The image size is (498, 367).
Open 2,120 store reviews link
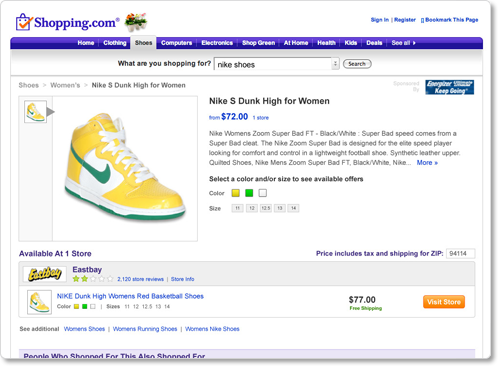[140, 279]
